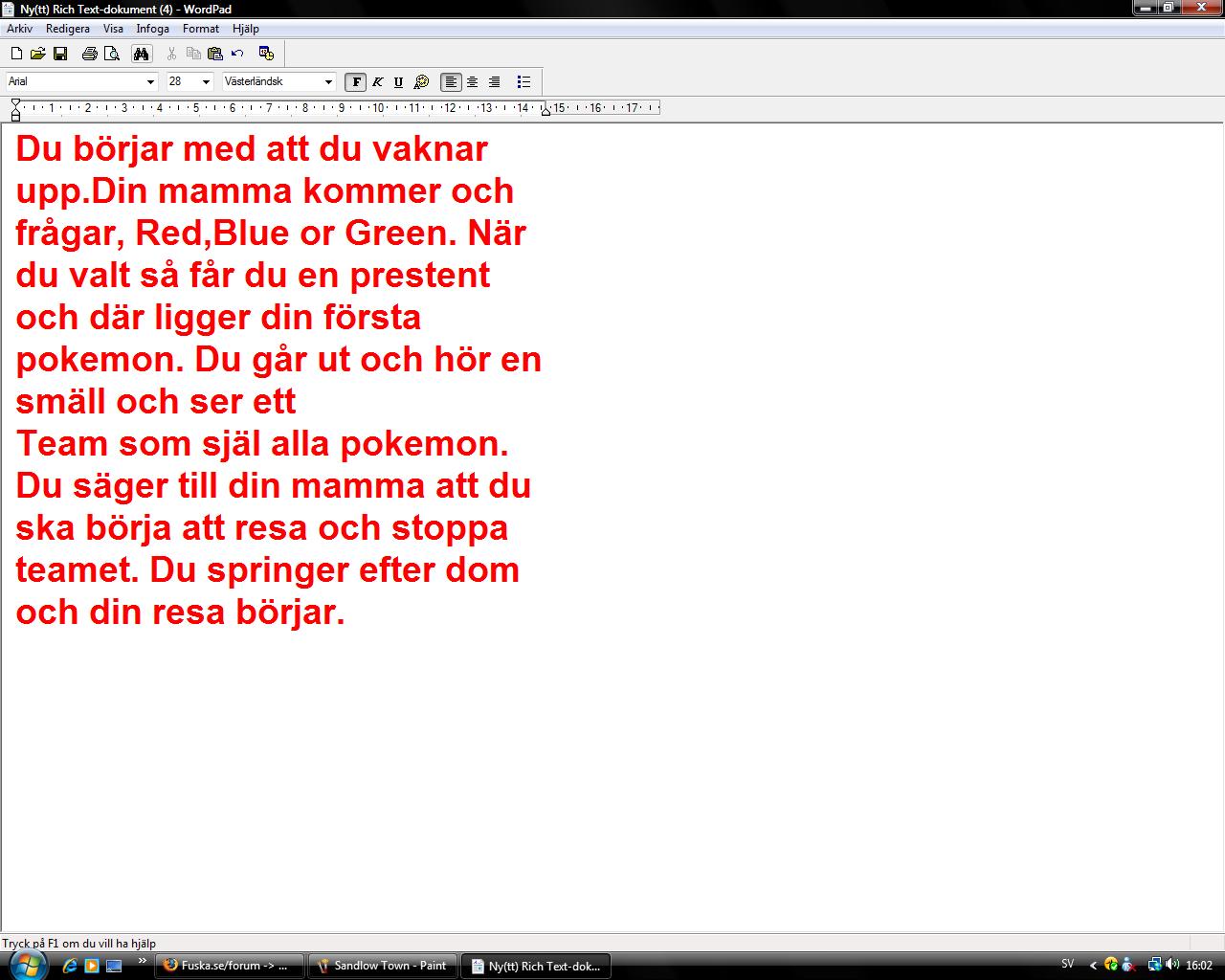Open the Västerländsk script dropdown
The height and width of the screenshot is (980, 1225).
(x=328, y=82)
